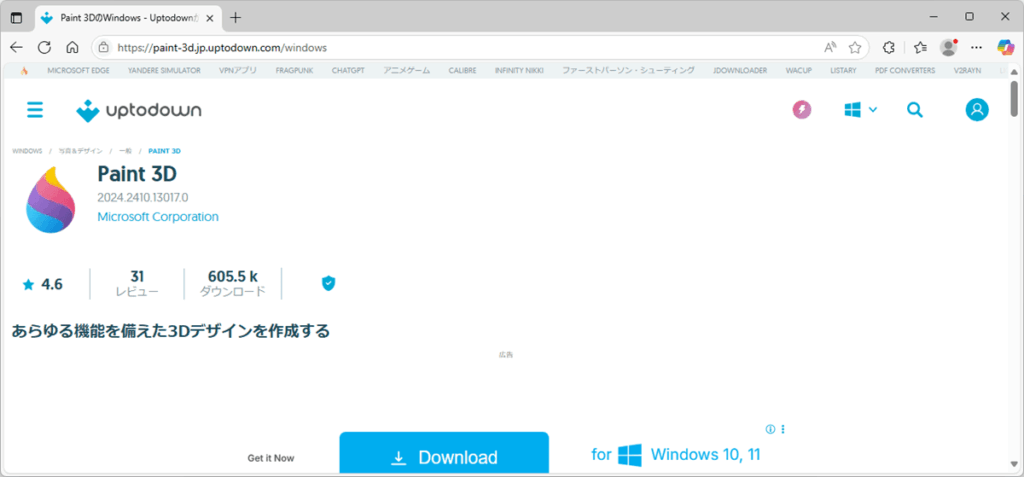The width and height of the screenshot is (1024, 477).
Task: Open the WACUP bookmark
Action: tap(799, 71)
